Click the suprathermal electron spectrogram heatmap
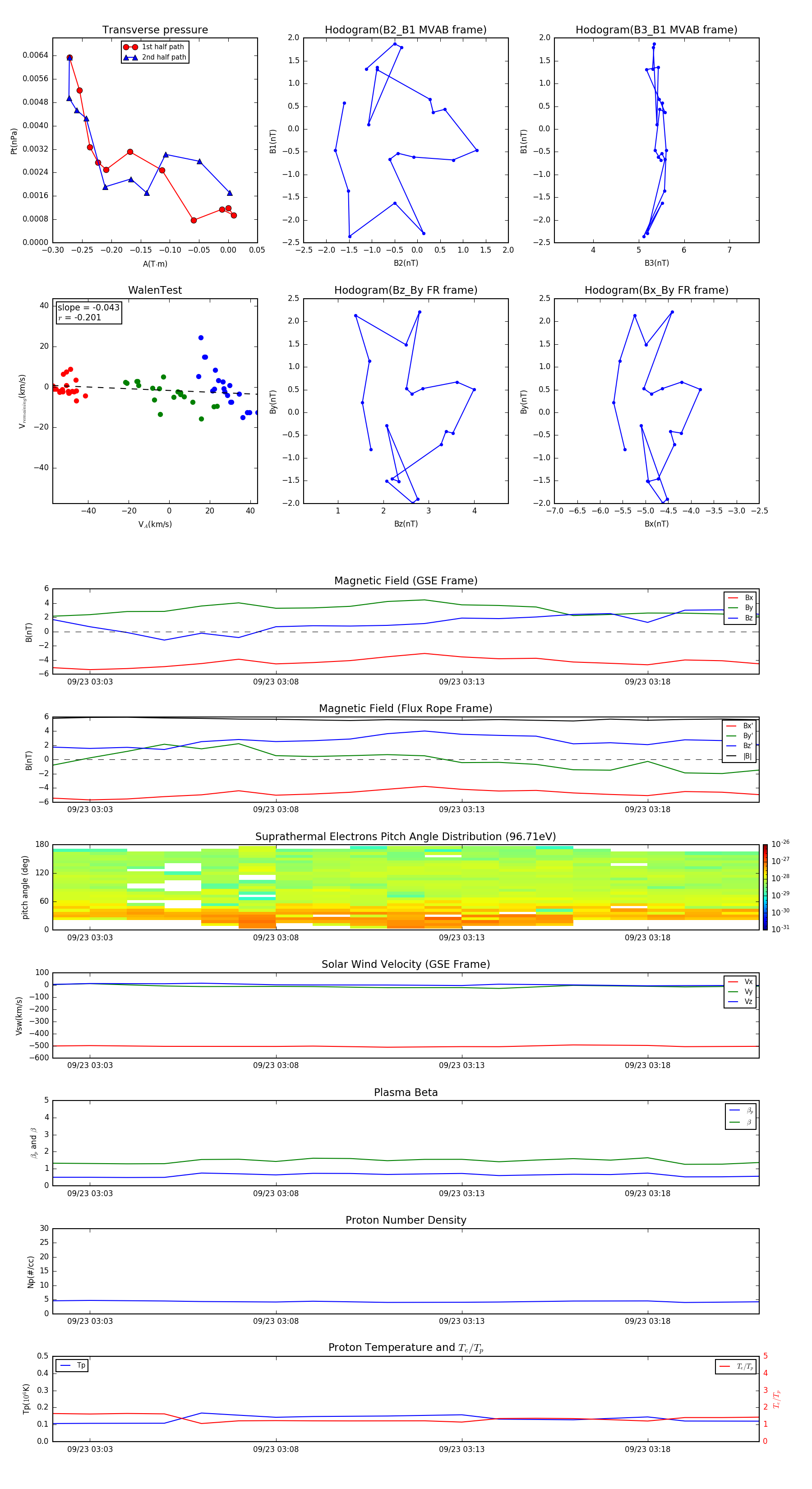 [x=406, y=887]
